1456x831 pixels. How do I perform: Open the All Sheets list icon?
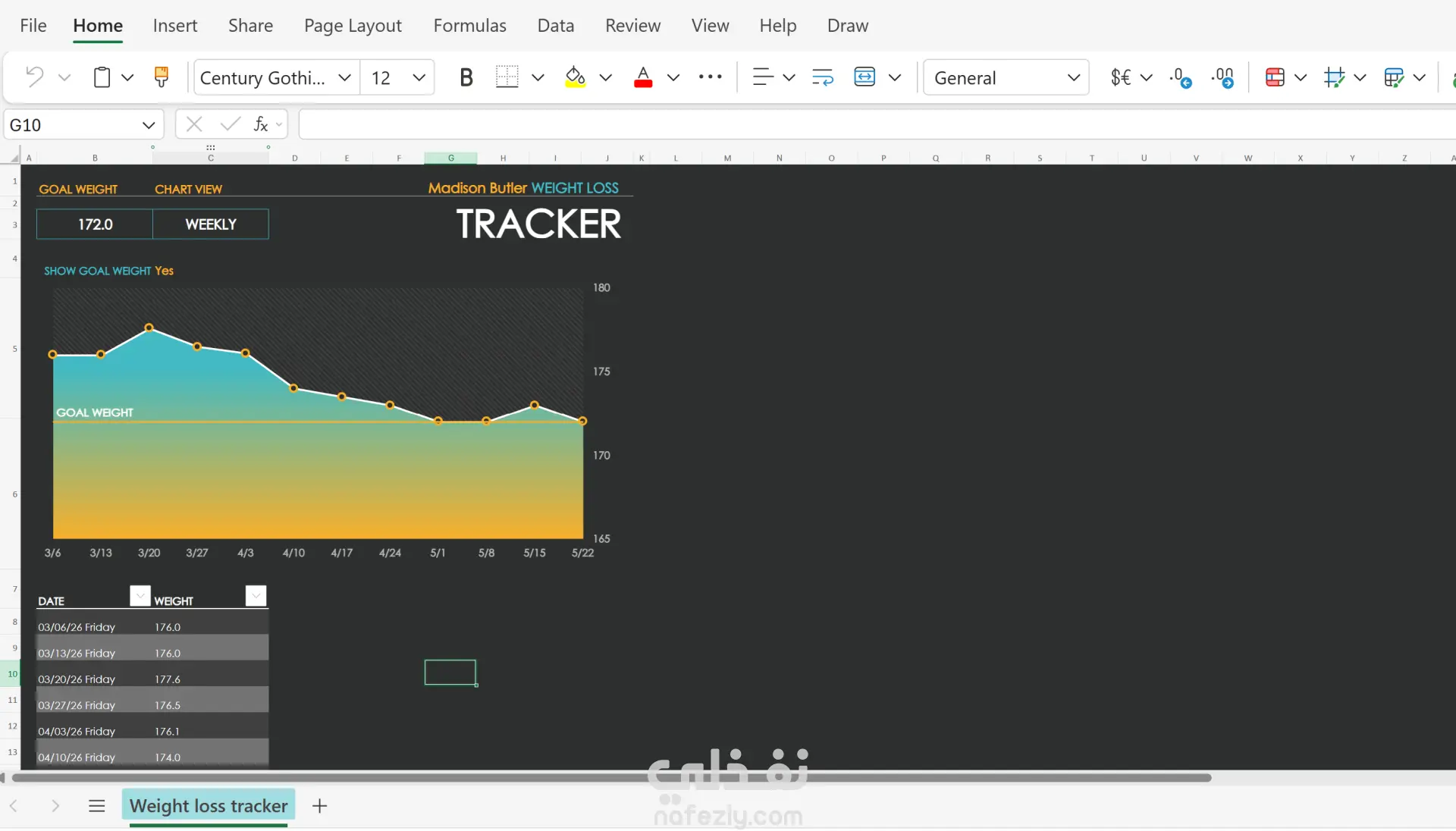point(96,805)
